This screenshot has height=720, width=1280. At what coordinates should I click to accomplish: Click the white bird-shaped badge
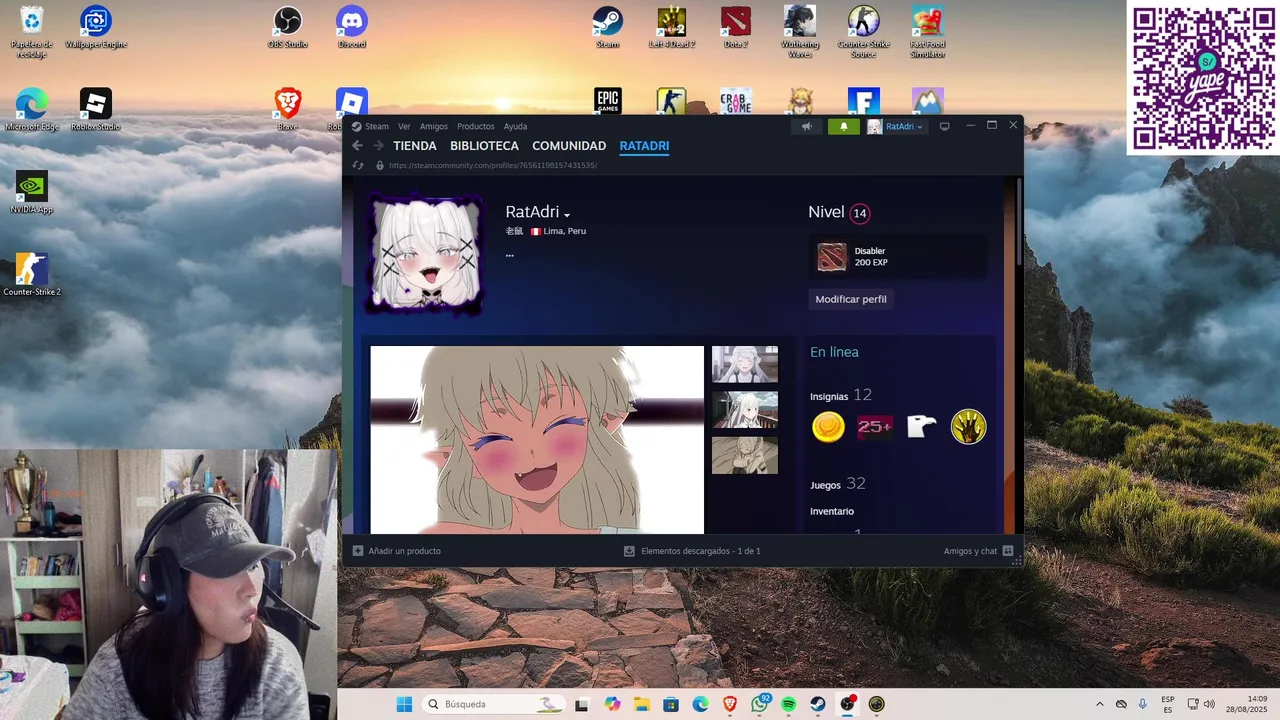pyautogui.click(x=921, y=427)
